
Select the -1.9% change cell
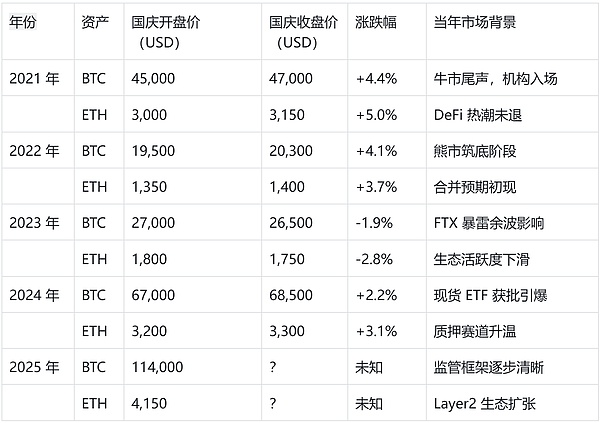coord(374,223)
